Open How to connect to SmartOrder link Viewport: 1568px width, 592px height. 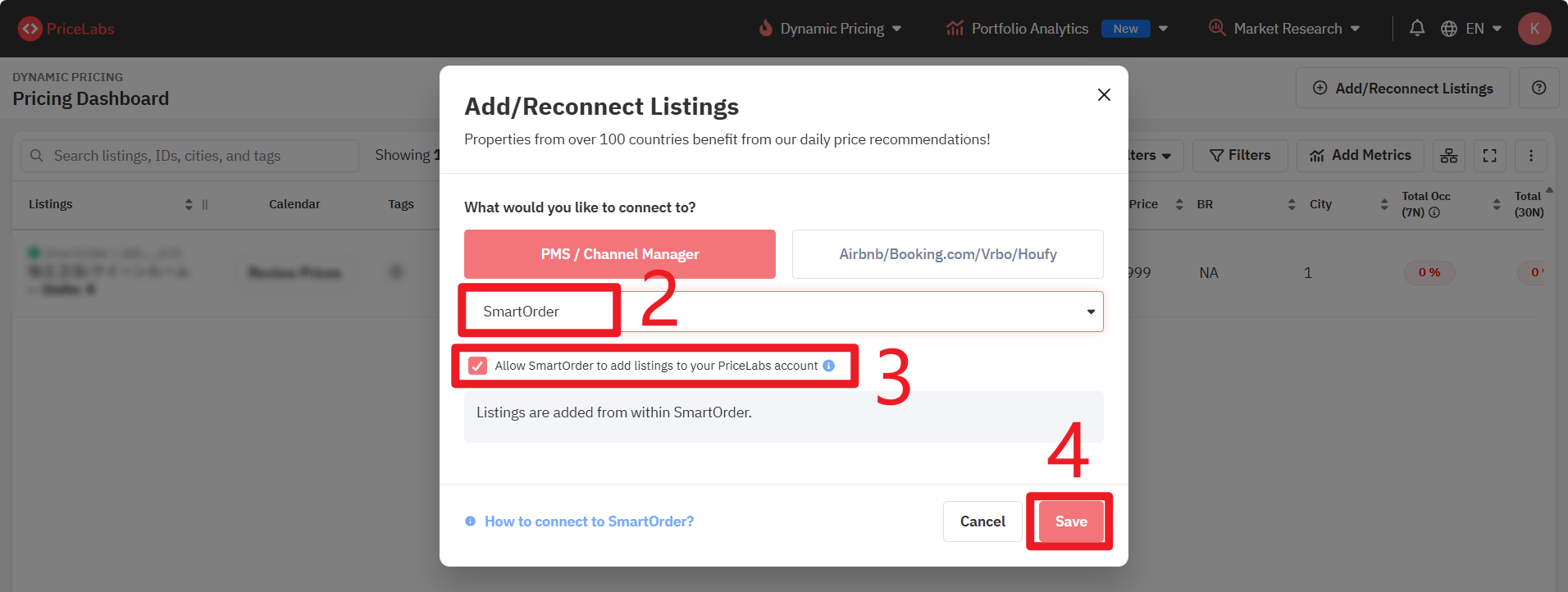589,521
